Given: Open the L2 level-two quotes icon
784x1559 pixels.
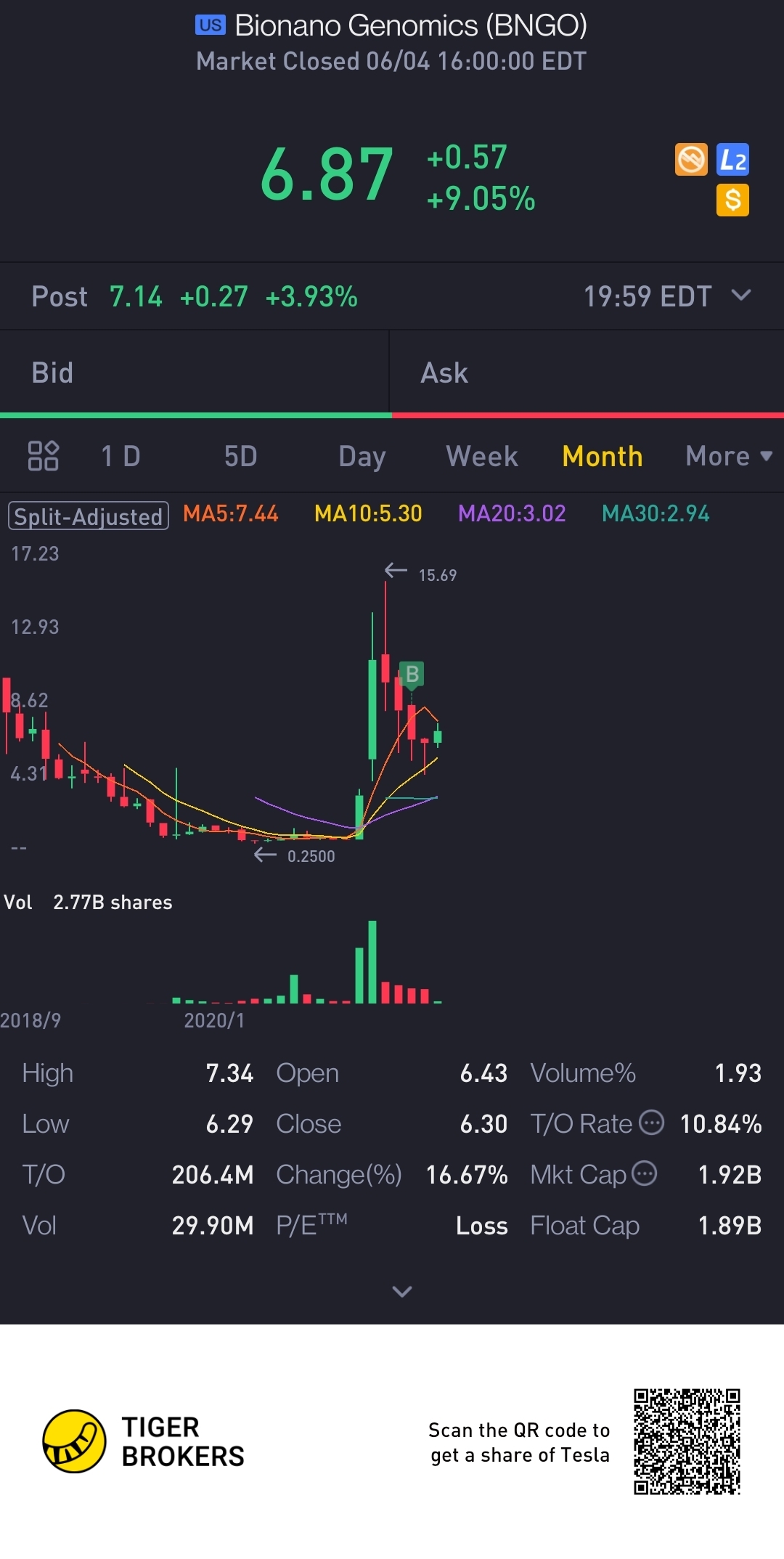Looking at the screenshot, I should [732, 160].
